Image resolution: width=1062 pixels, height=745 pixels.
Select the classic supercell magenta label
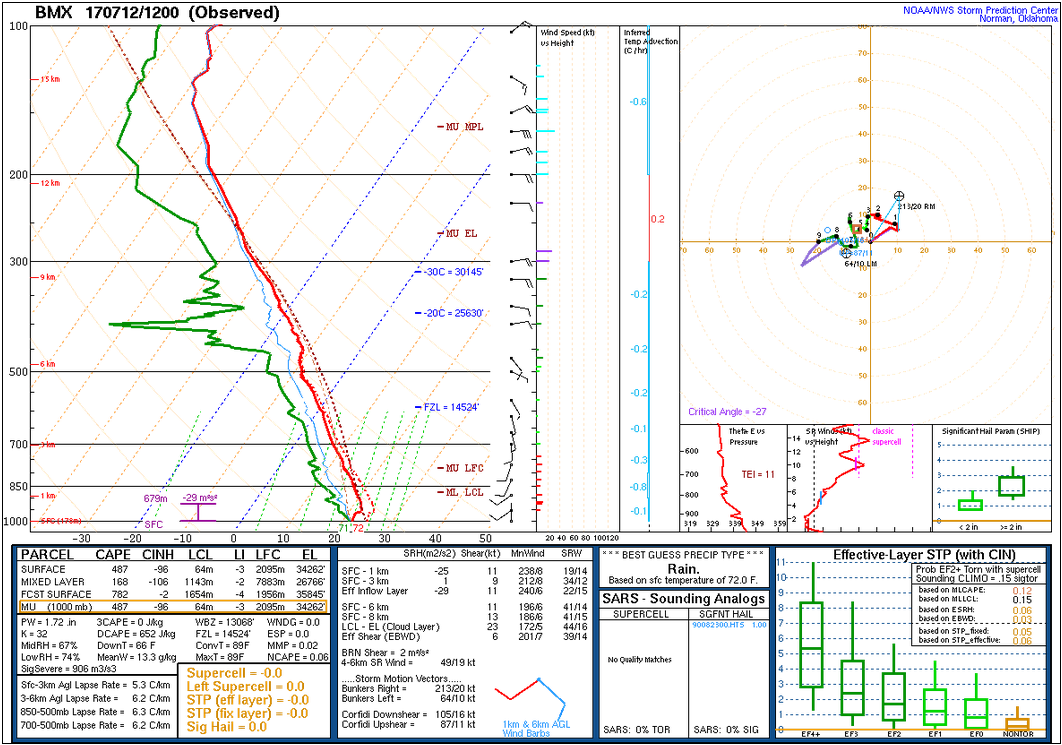pos(887,436)
